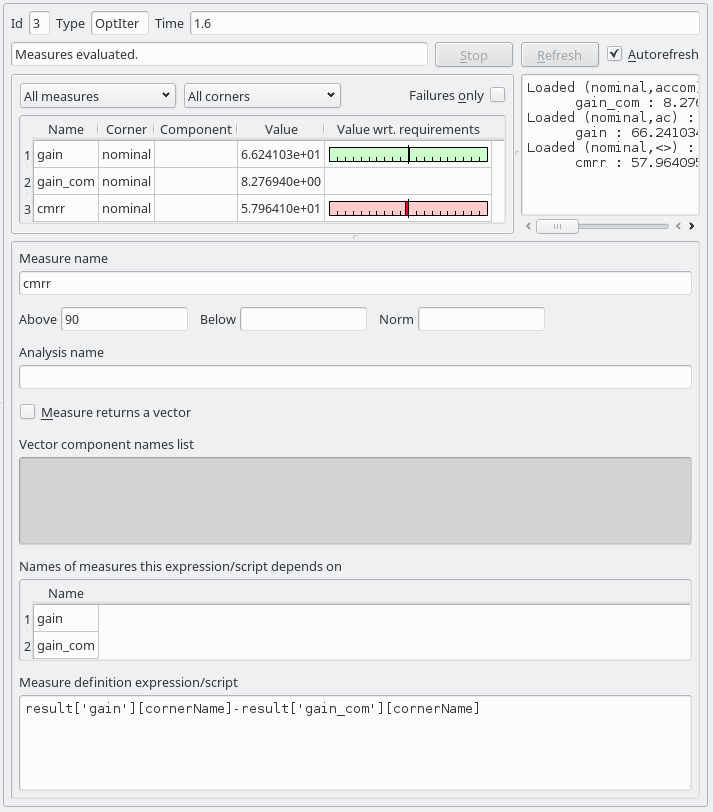Screen dimensions: 713x812
Task: Click the Measure name text field
Action: point(355,283)
